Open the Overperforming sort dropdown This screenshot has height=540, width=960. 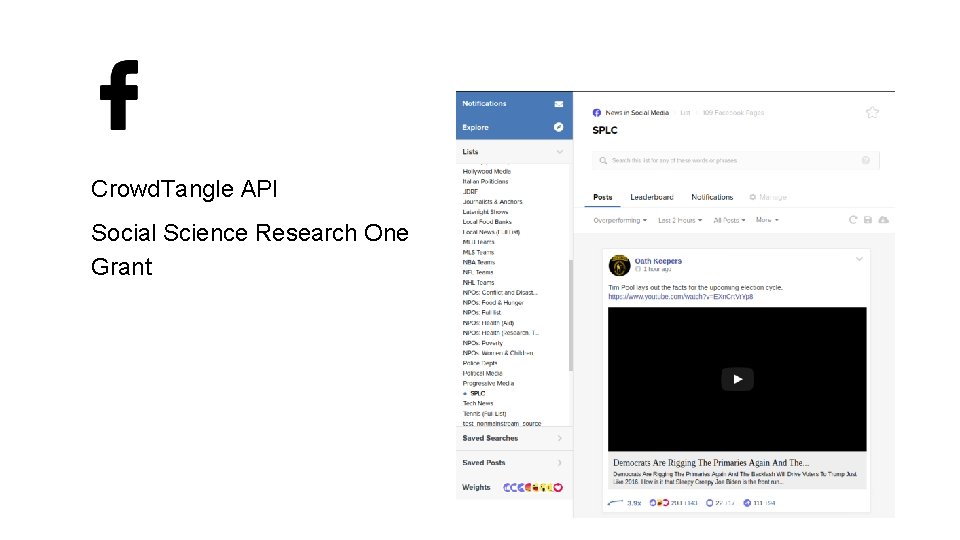620,220
